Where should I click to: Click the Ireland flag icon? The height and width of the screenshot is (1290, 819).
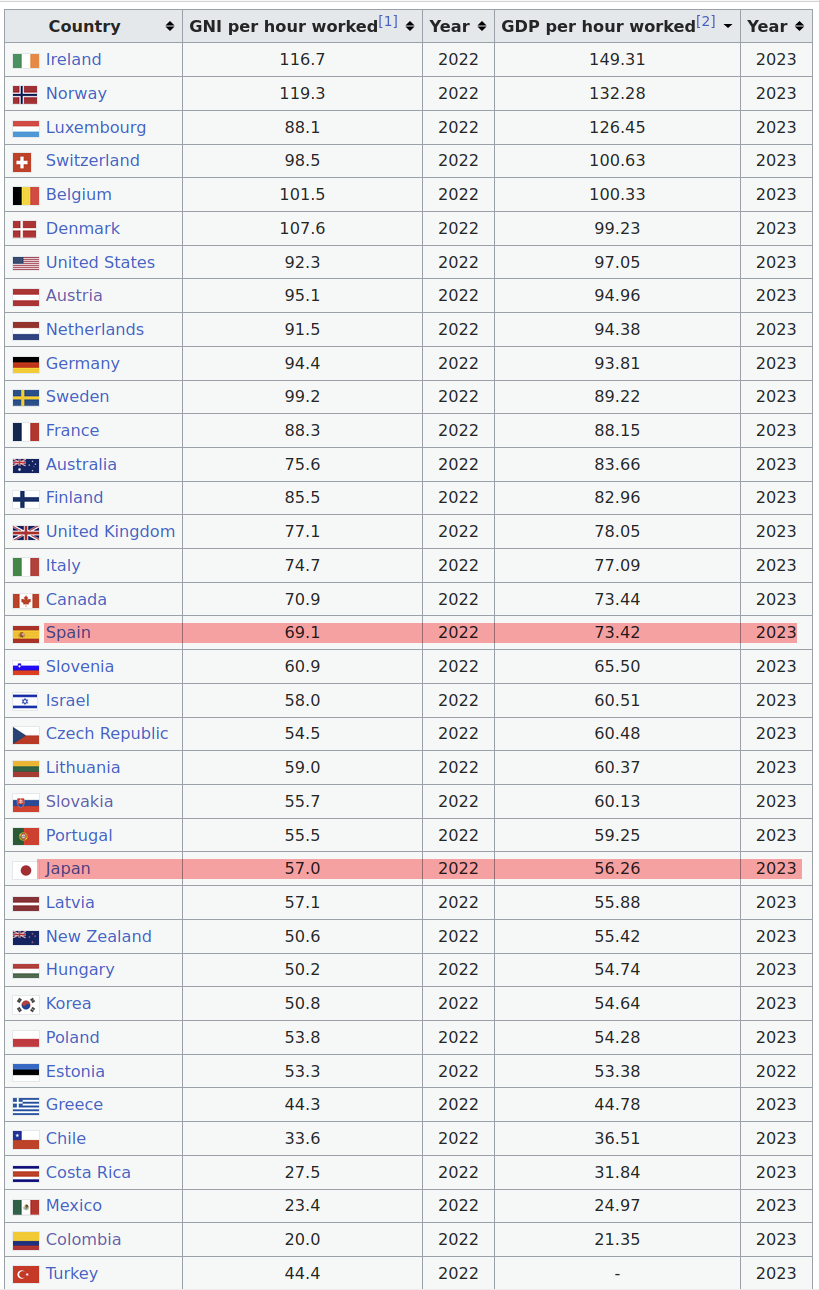(26, 60)
